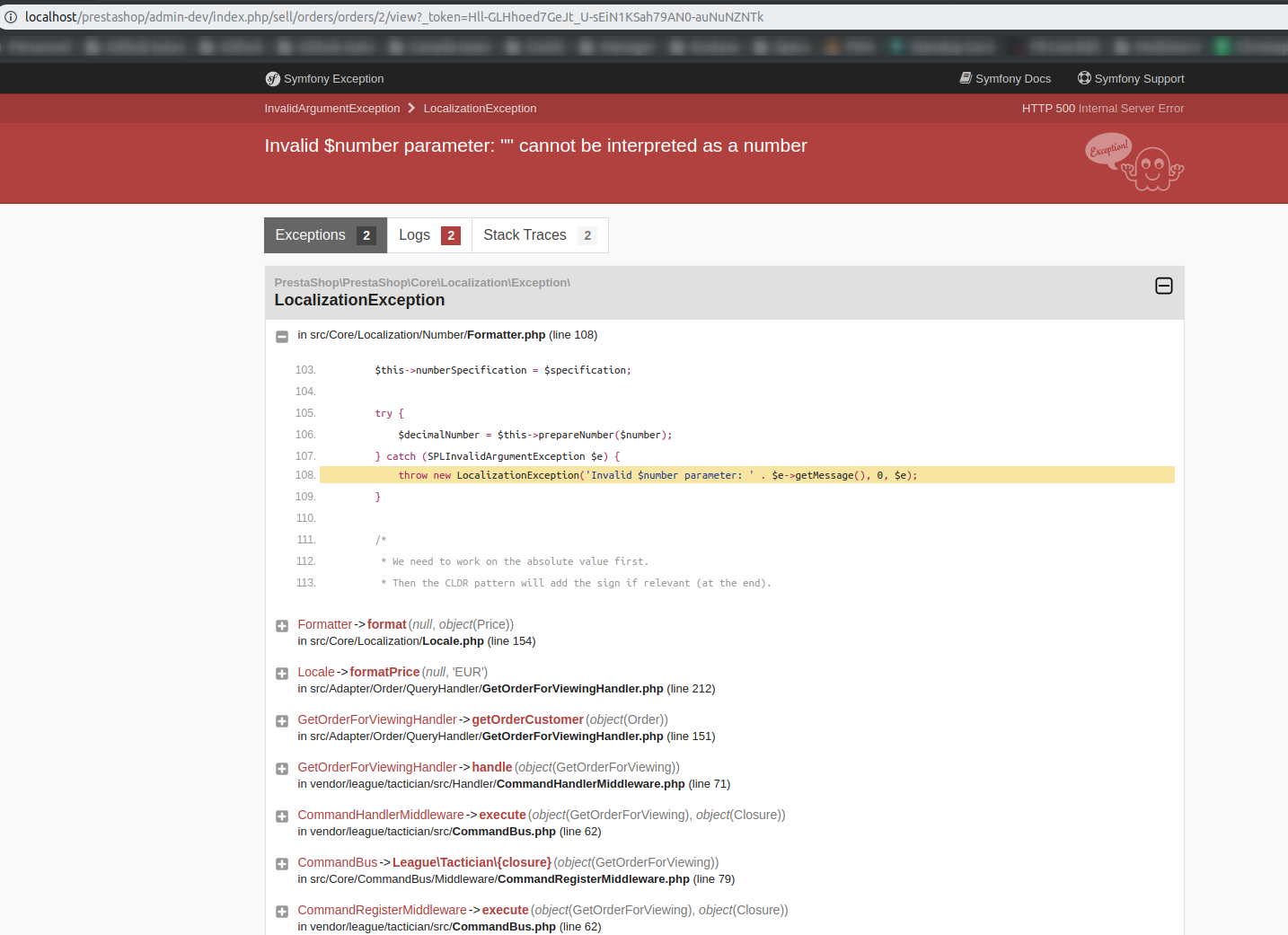Click the 'LocalizationException' heading text
1288x935 pixels.
pos(359,300)
